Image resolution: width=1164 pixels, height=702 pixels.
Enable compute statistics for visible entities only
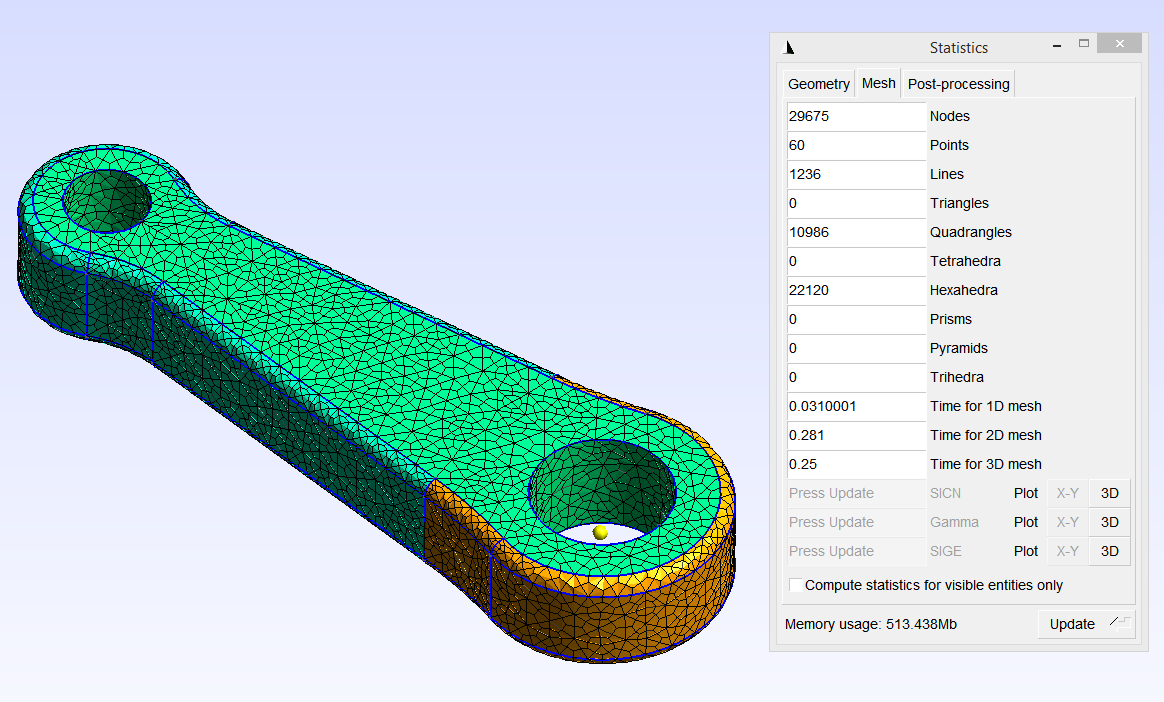point(795,585)
